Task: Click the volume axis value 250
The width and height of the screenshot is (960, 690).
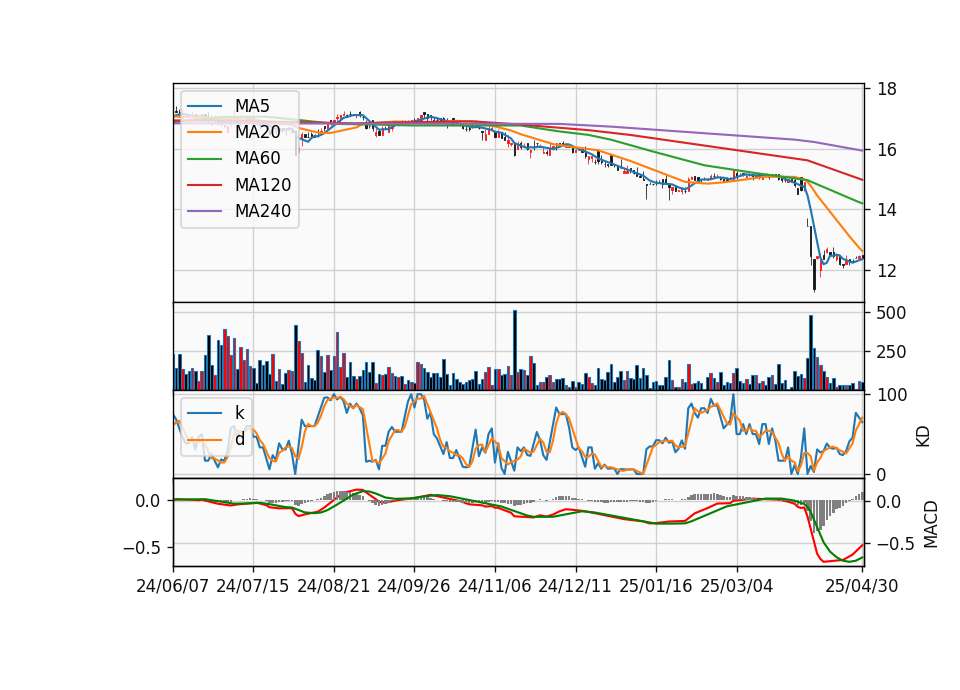Action: pyautogui.click(x=891, y=352)
